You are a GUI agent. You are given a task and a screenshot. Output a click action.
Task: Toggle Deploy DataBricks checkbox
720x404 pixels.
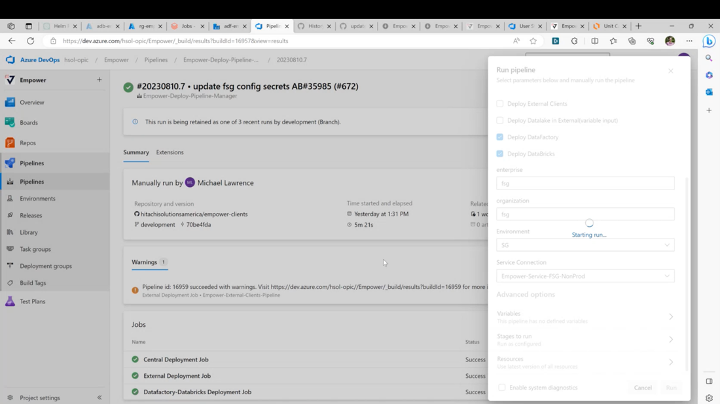coord(500,153)
